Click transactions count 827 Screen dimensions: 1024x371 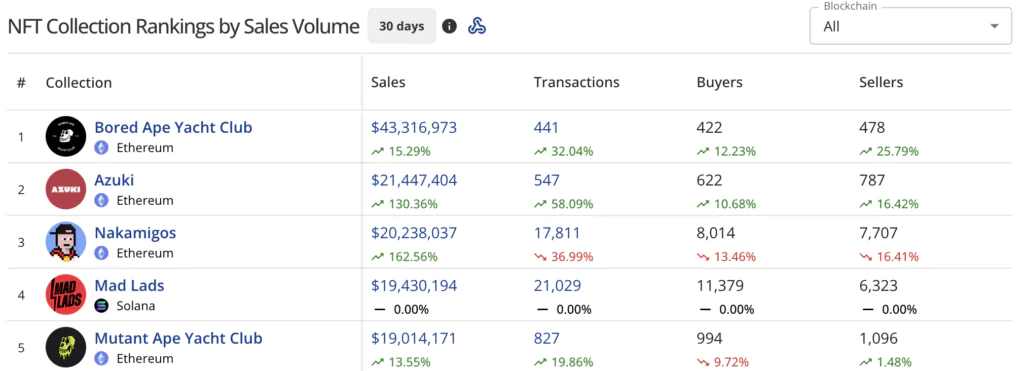[547, 338]
